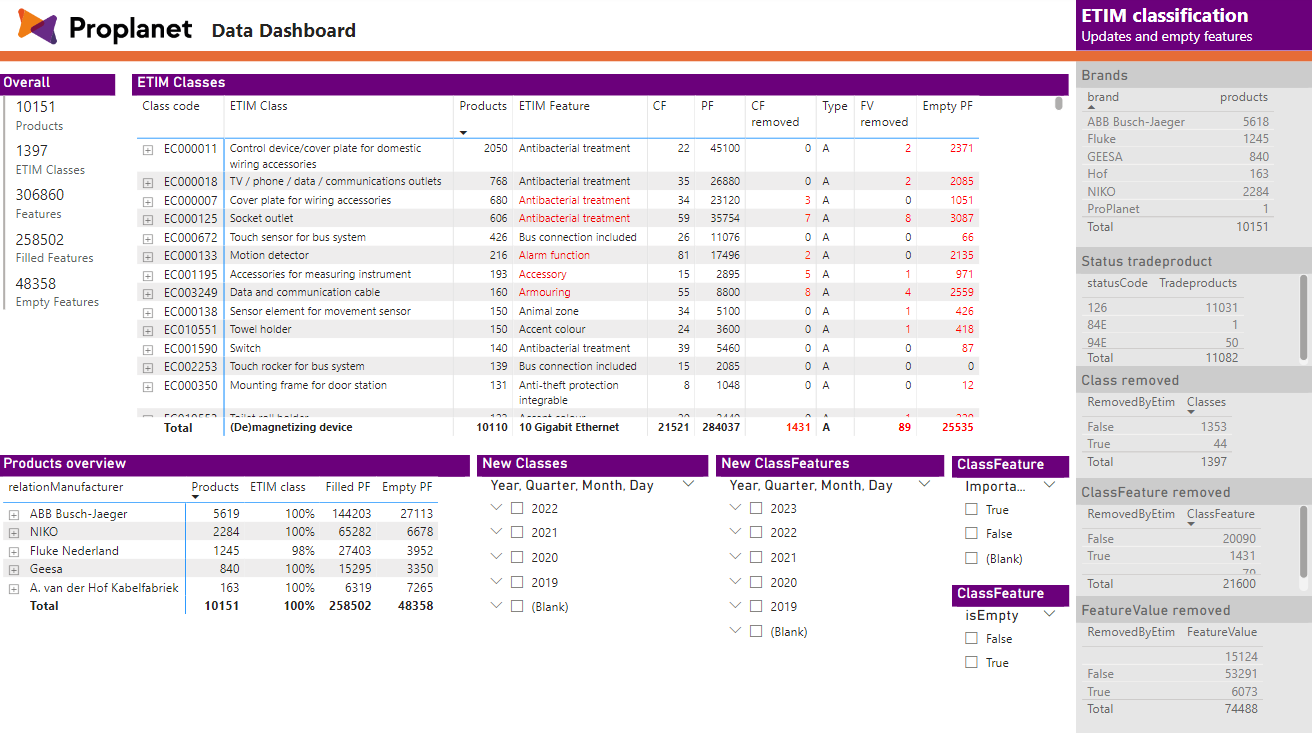Image resolution: width=1312 pixels, height=733 pixels.
Task: Select status code 94E row
Action: [x=1163, y=342]
